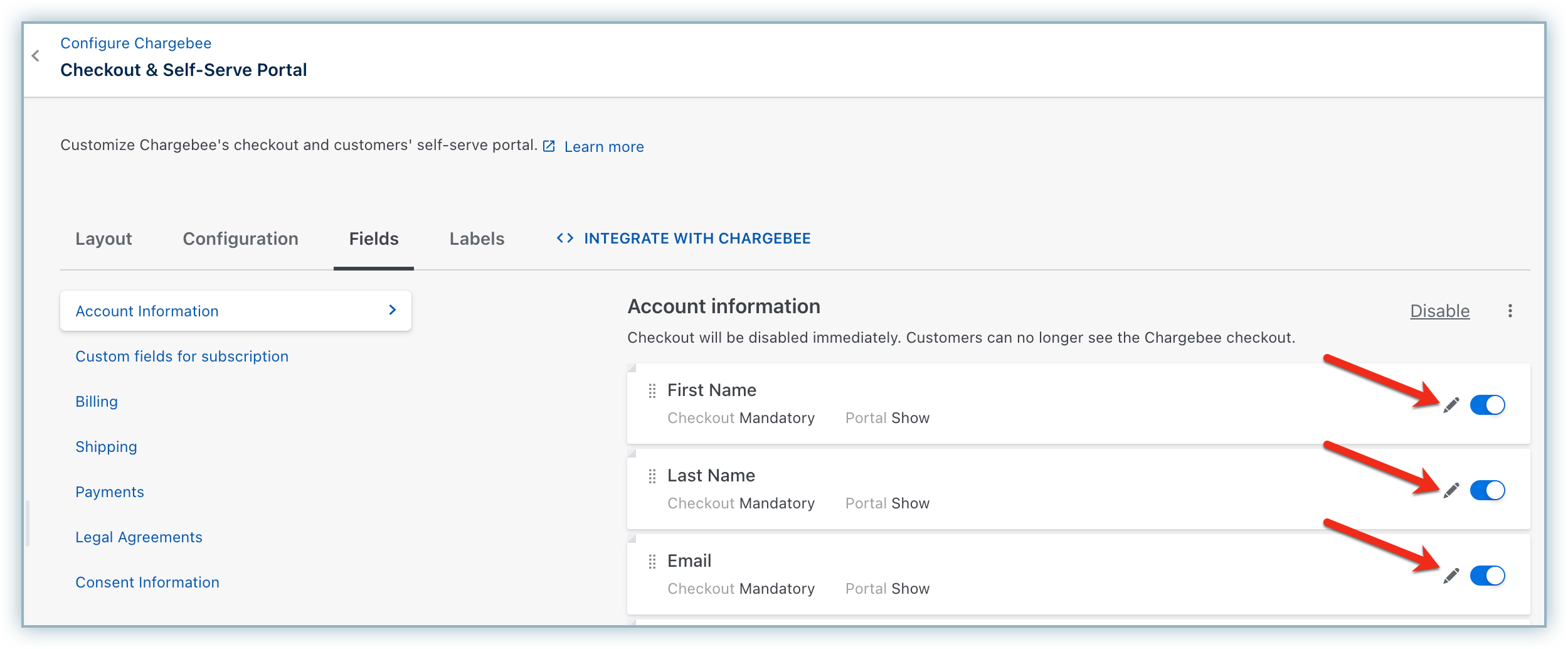1568x649 pixels.
Task: Disable the Email field toggle switch
Action: (x=1487, y=576)
